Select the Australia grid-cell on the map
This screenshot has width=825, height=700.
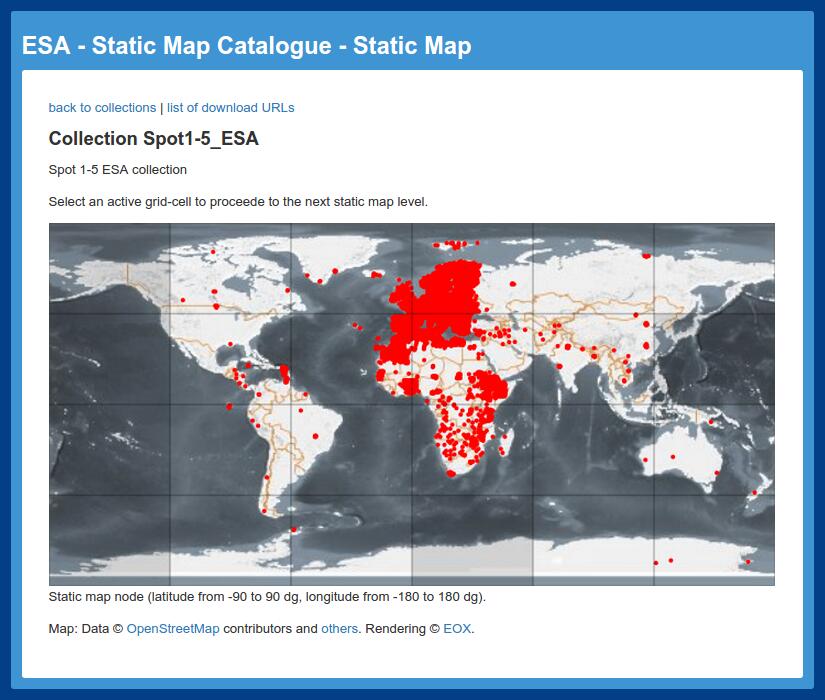click(x=714, y=449)
